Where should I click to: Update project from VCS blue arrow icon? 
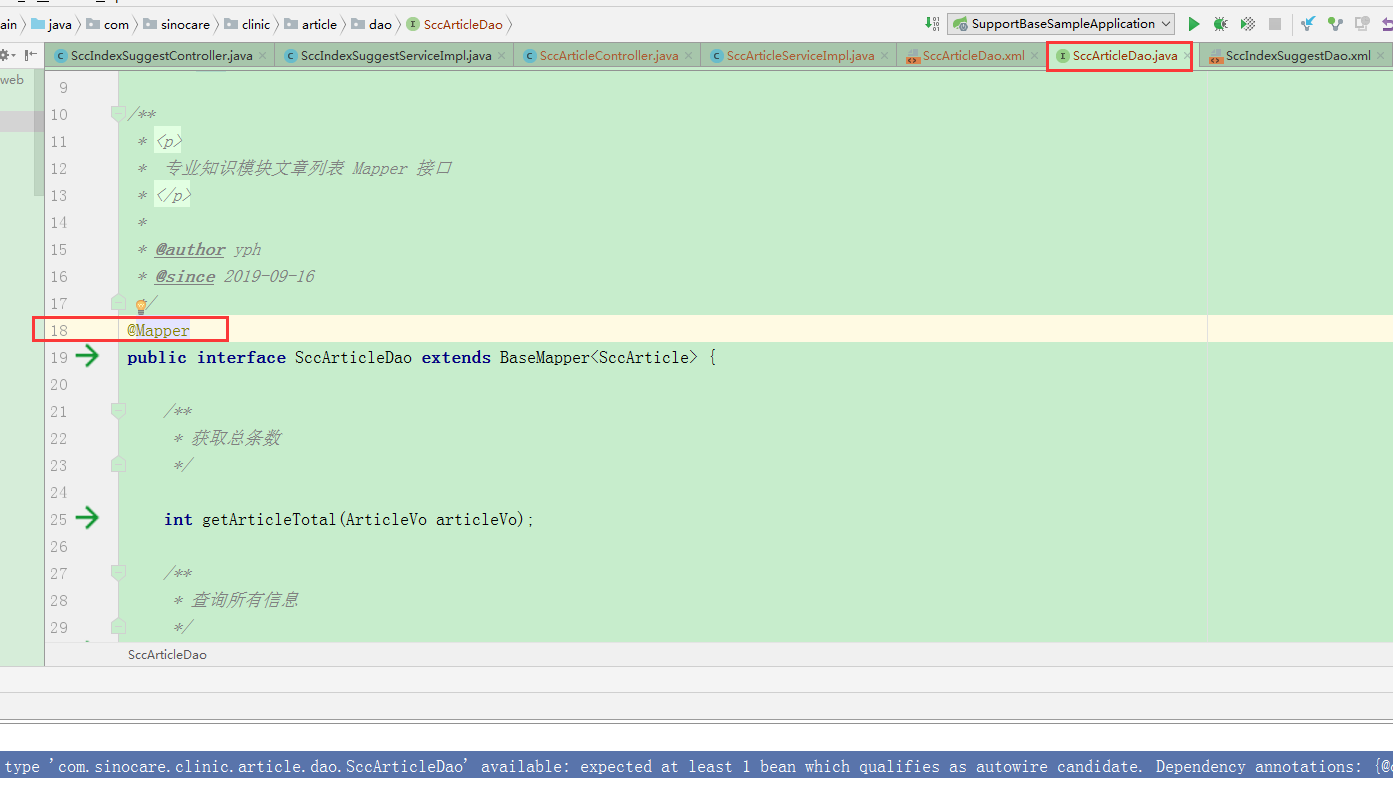[1307, 24]
